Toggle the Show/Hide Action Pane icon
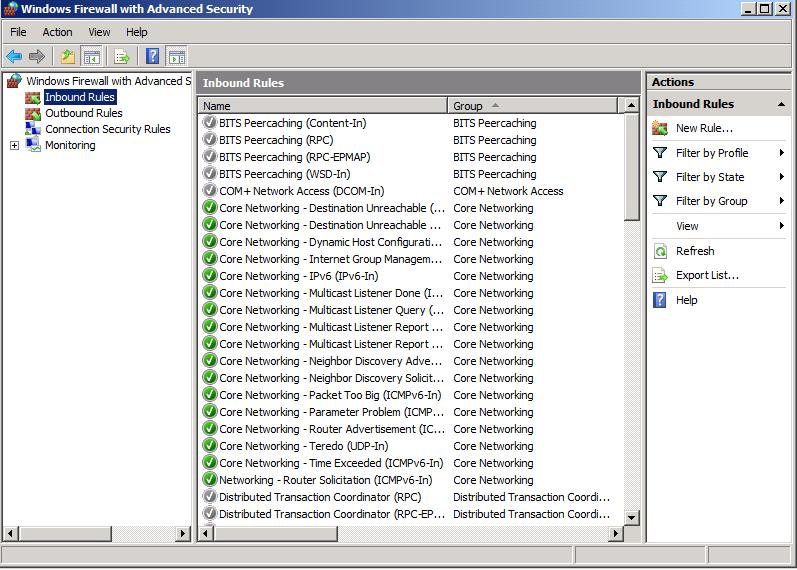The image size is (797, 570). click(x=177, y=56)
